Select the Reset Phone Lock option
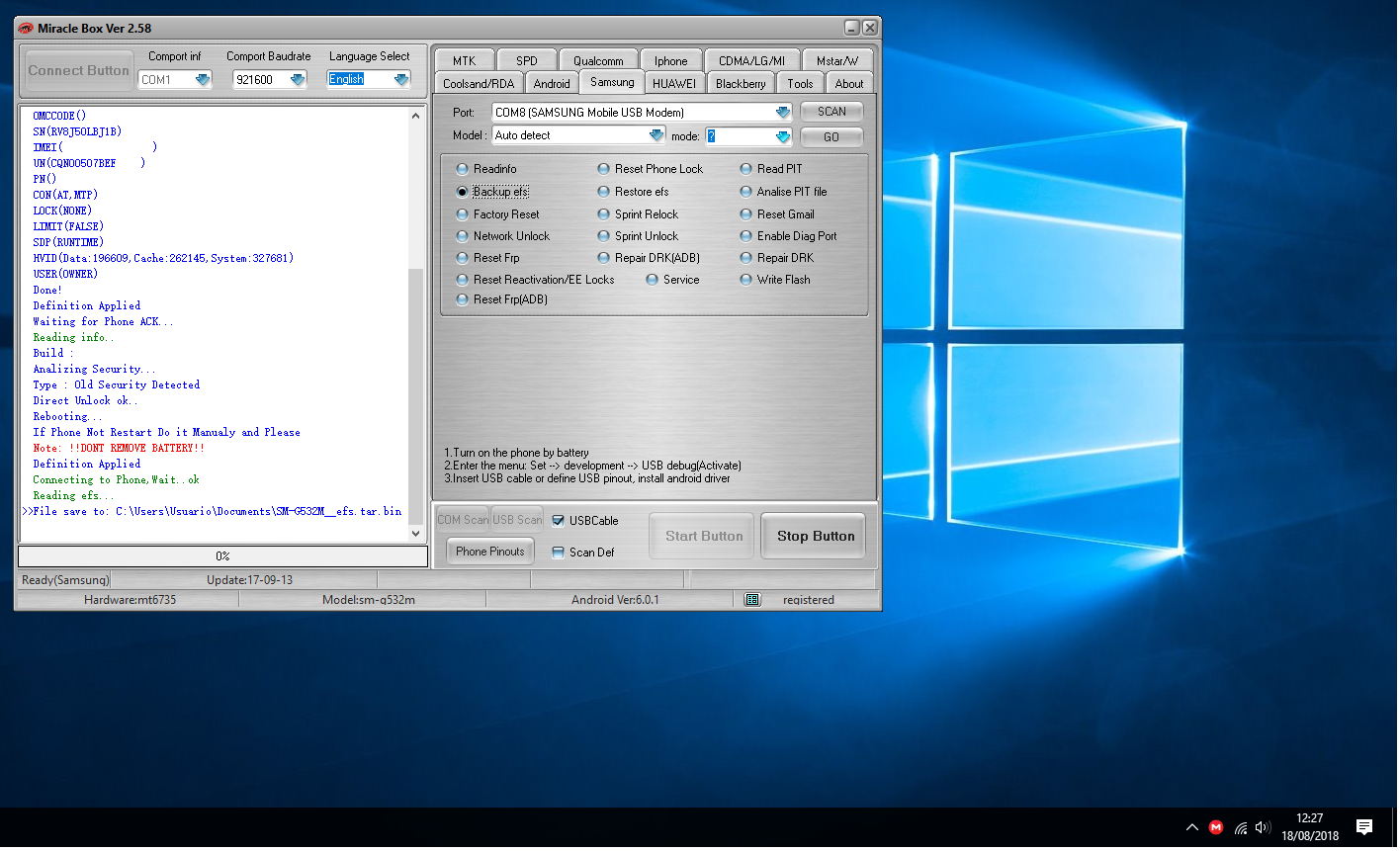The width and height of the screenshot is (1400, 851). click(651, 169)
